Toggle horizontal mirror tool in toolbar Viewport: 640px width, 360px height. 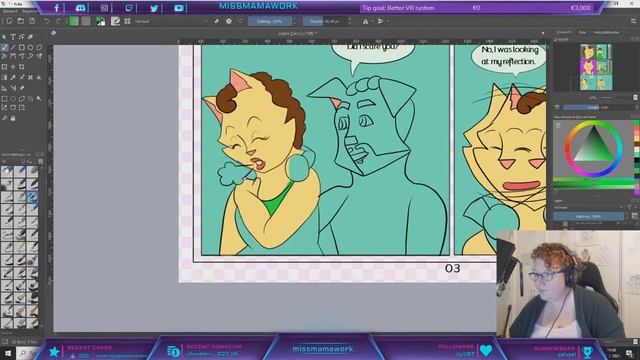(365, 21)
